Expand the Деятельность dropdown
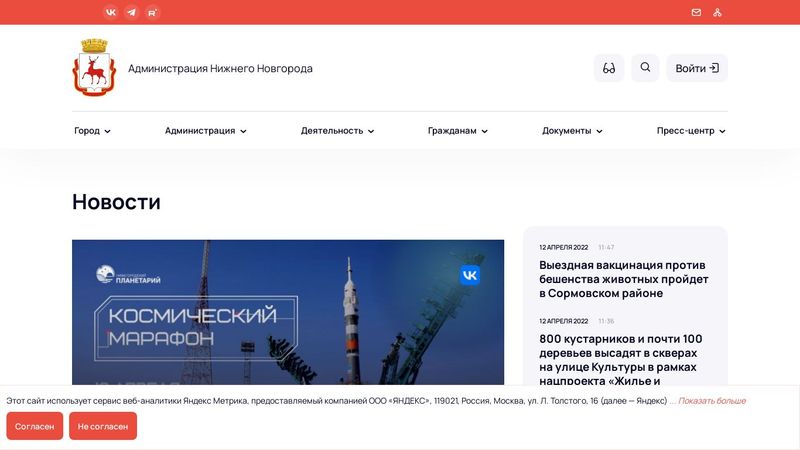800x450 pixels. pos(337,131)
